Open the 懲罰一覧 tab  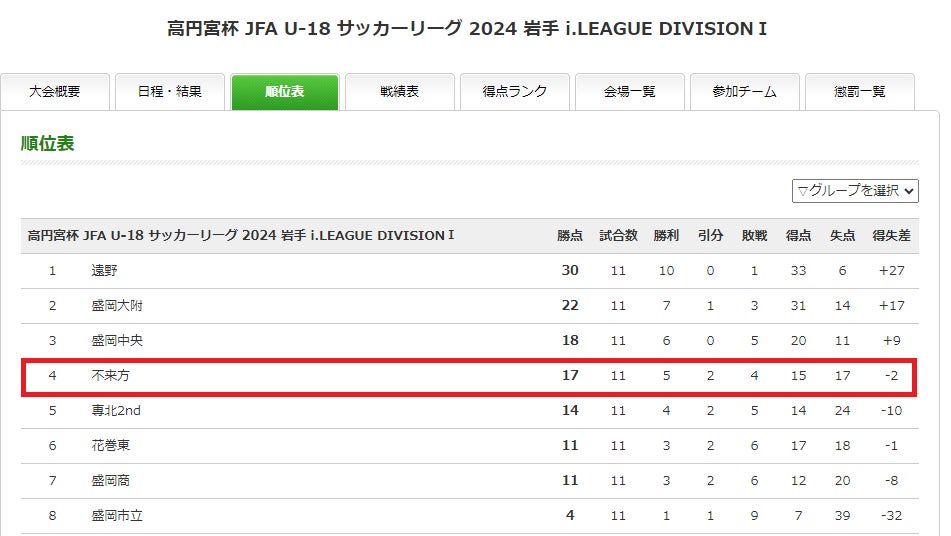(860, 92)
